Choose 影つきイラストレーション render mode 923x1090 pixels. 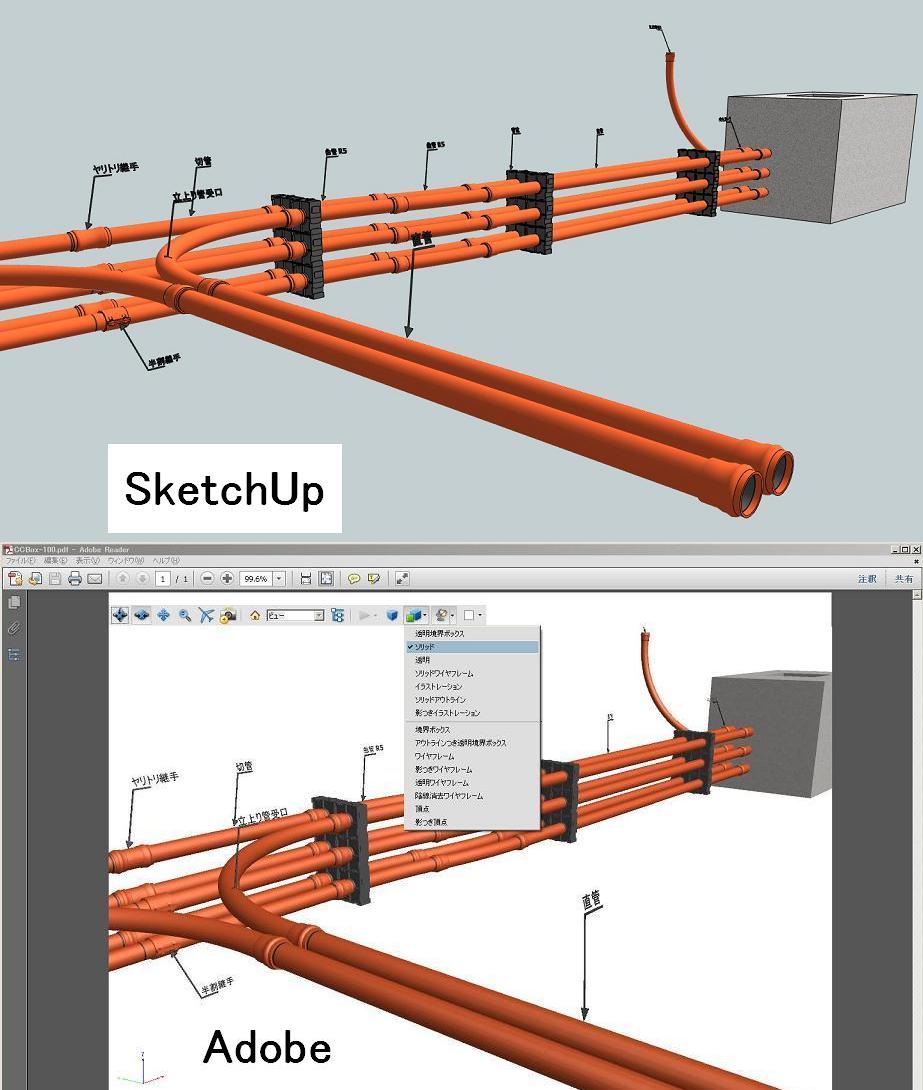pos(471,713)
